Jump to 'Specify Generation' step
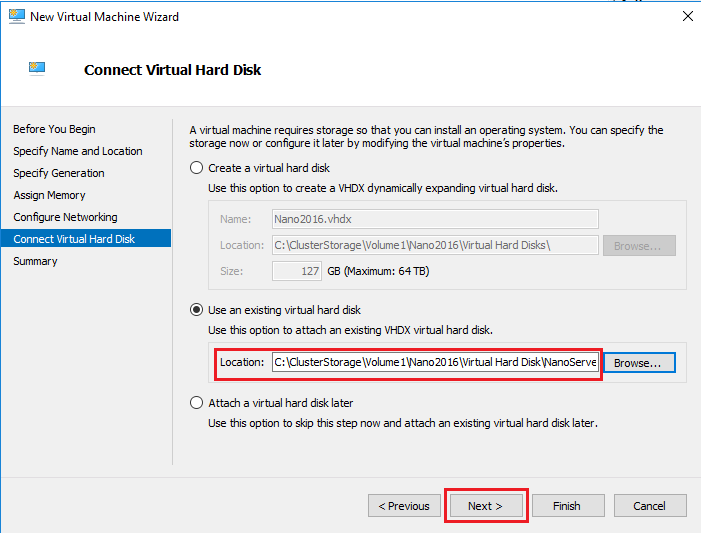Viewport: 701px width, 533px height. (x=58, y=173)
